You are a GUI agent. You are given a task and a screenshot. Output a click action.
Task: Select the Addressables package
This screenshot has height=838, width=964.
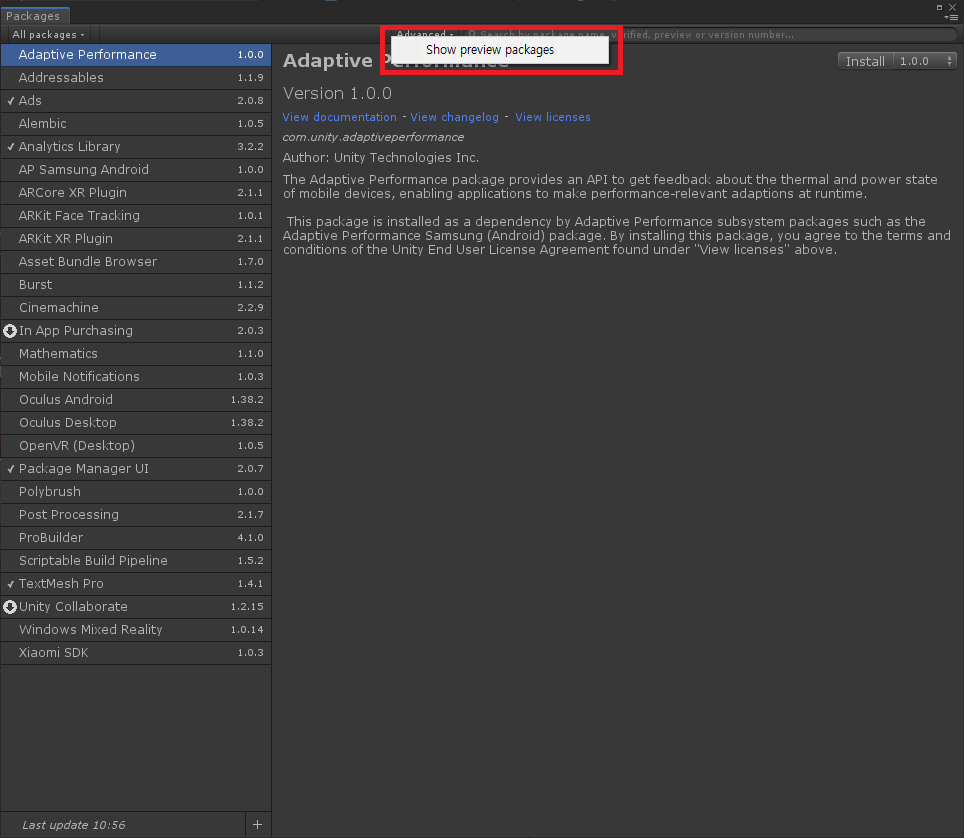[136, 77]
